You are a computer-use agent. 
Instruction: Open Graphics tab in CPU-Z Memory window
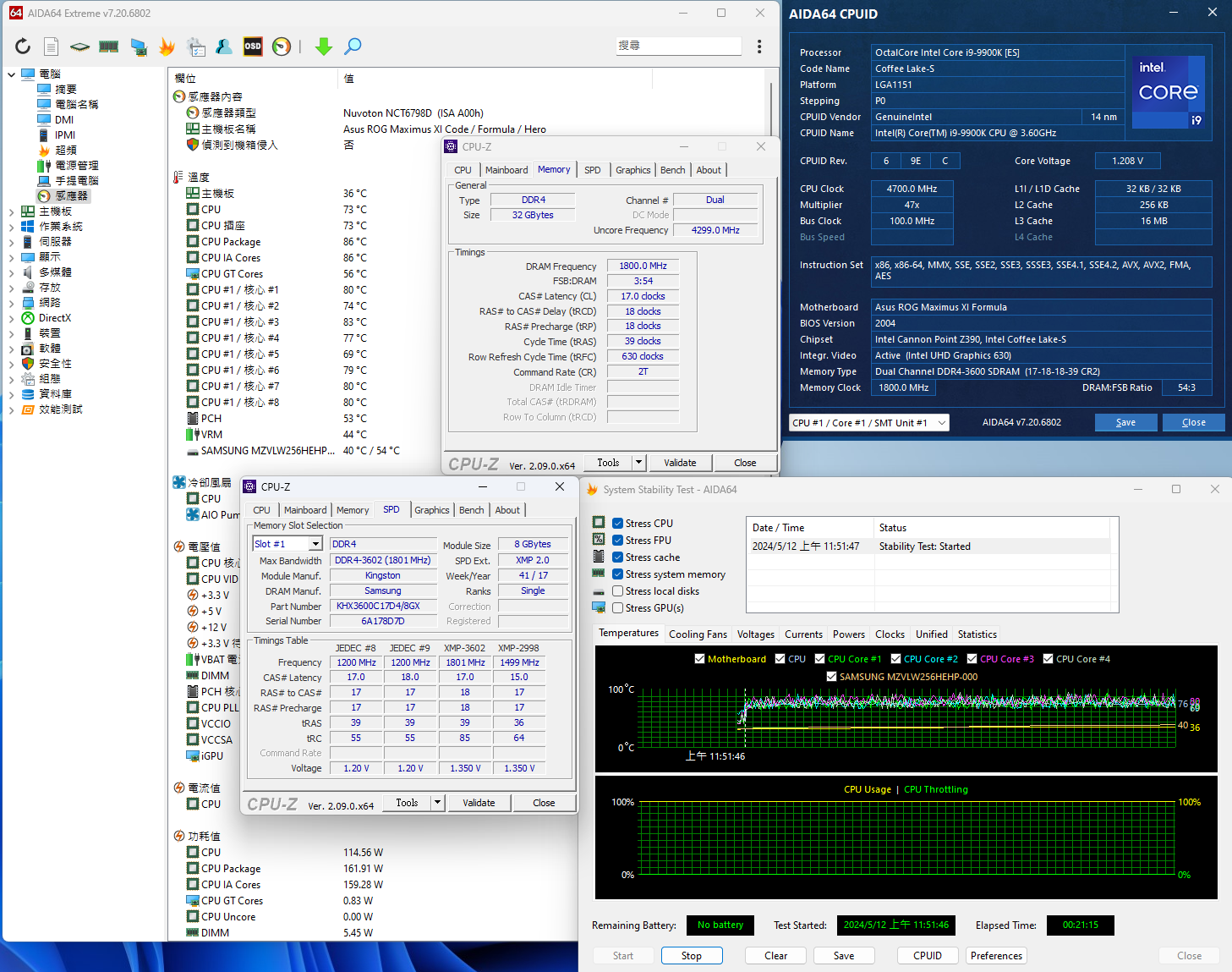[633, 170]
